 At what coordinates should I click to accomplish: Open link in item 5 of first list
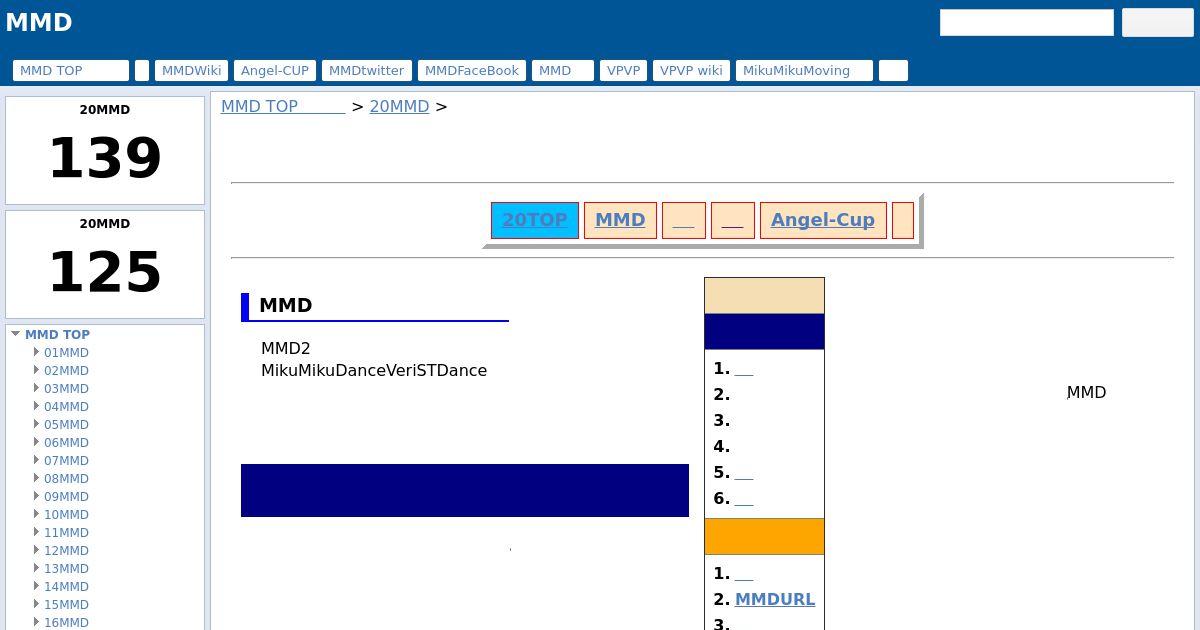(x=744, y=472)
